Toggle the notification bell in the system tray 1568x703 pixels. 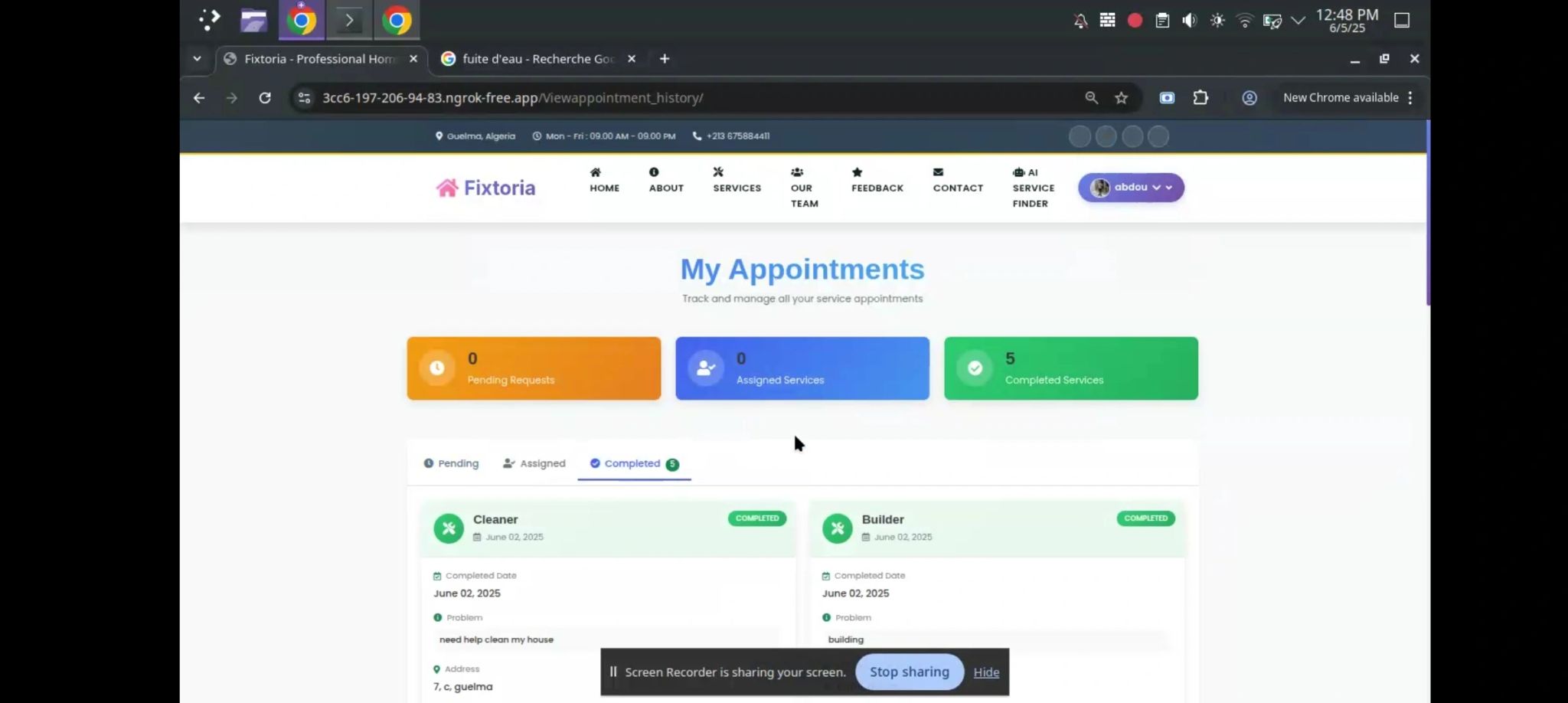(1080, 21)
